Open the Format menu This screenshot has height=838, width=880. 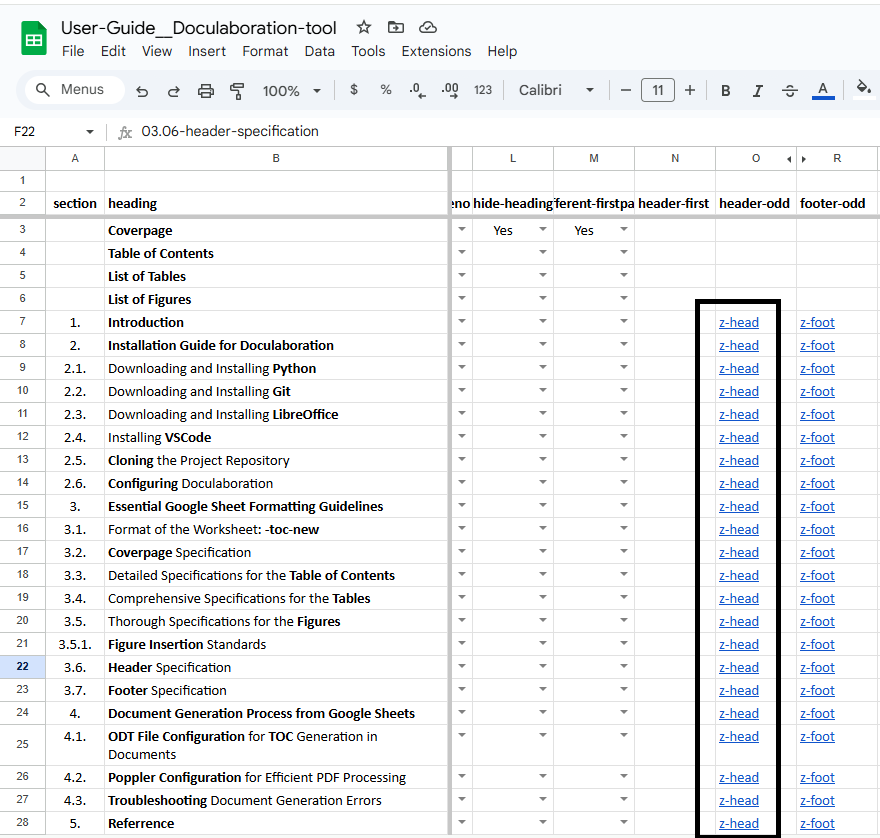265,51
